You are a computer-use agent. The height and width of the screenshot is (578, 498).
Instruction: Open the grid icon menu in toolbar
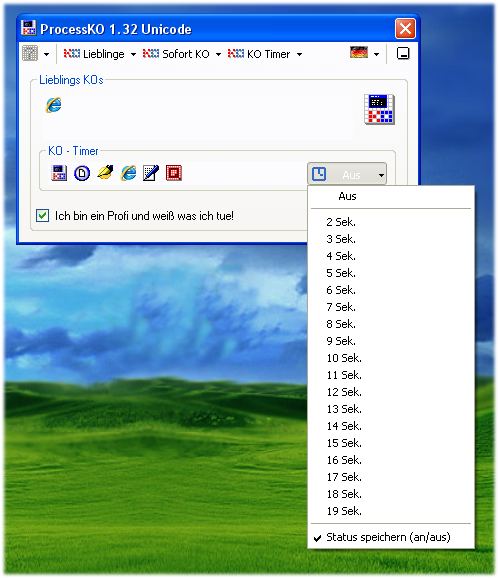(x=30, y=53)
